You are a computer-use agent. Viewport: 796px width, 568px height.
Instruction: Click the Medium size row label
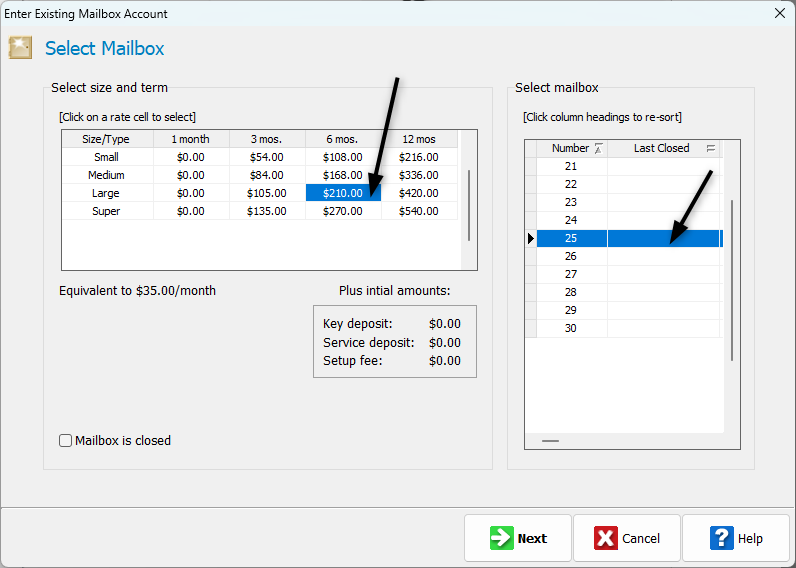click(107, 175)
